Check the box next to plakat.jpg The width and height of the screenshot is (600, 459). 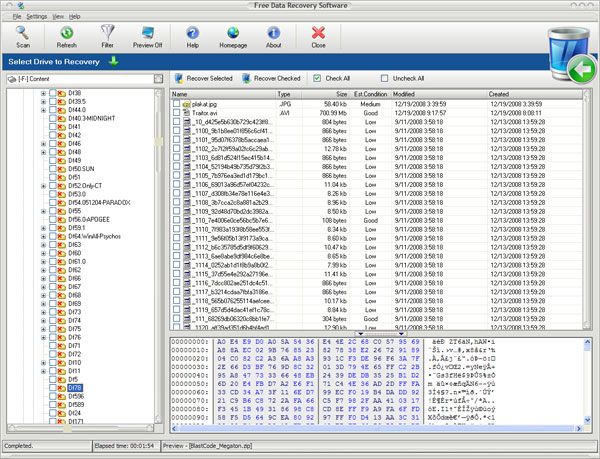click(x=177, y=103)
